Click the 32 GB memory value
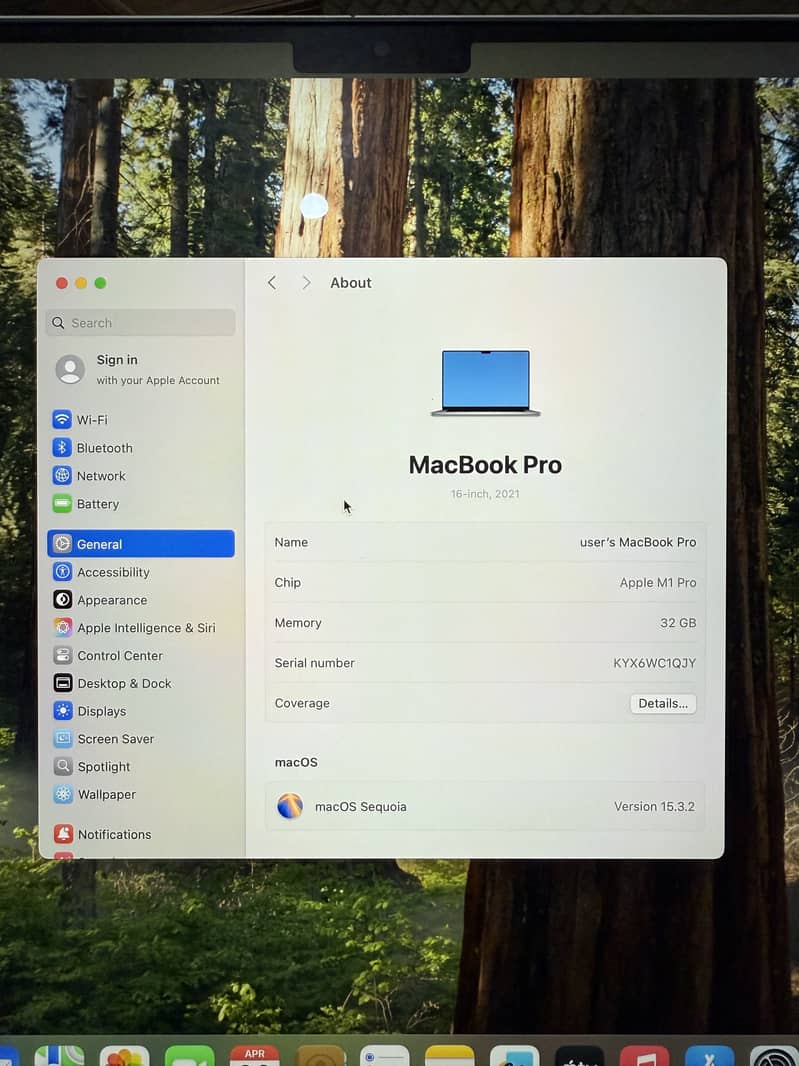The image size is (799, 1066). pos(678,623)
